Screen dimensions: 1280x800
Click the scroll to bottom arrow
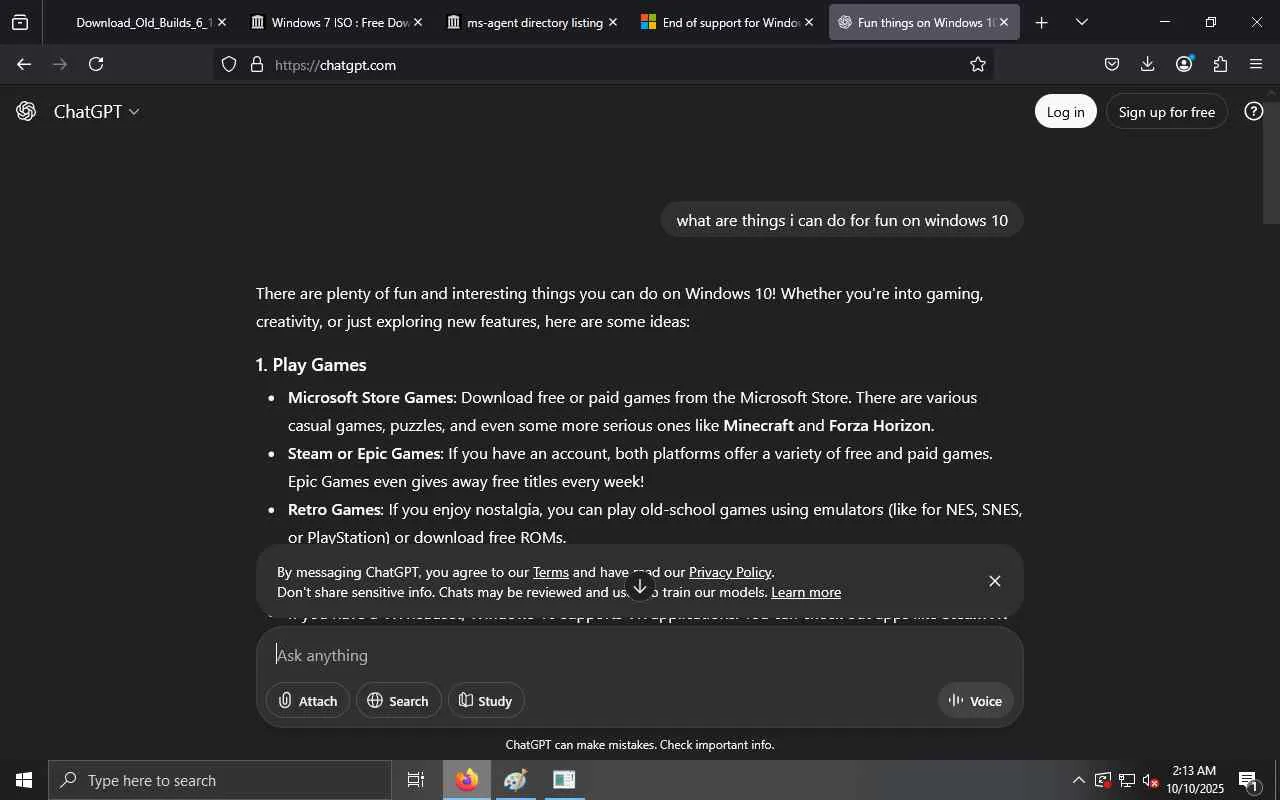[641, 587]
